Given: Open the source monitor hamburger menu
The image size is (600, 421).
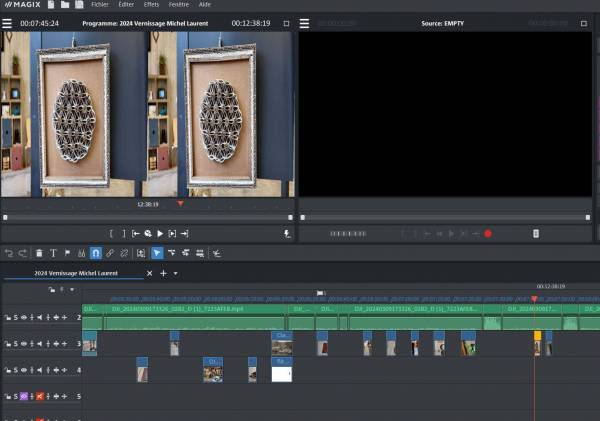Looking at the screenshot, I should pos(305,23).
